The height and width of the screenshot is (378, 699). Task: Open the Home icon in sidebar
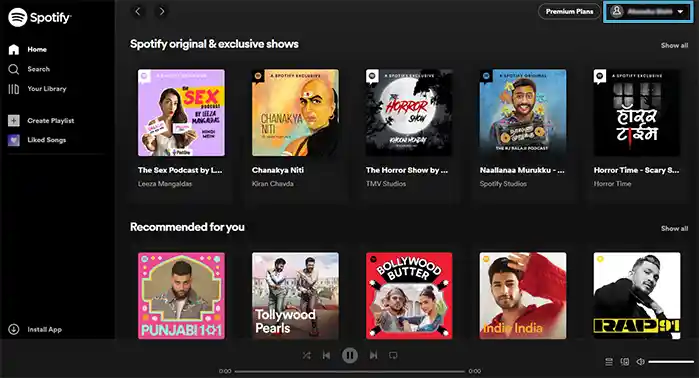click(14, 49)
